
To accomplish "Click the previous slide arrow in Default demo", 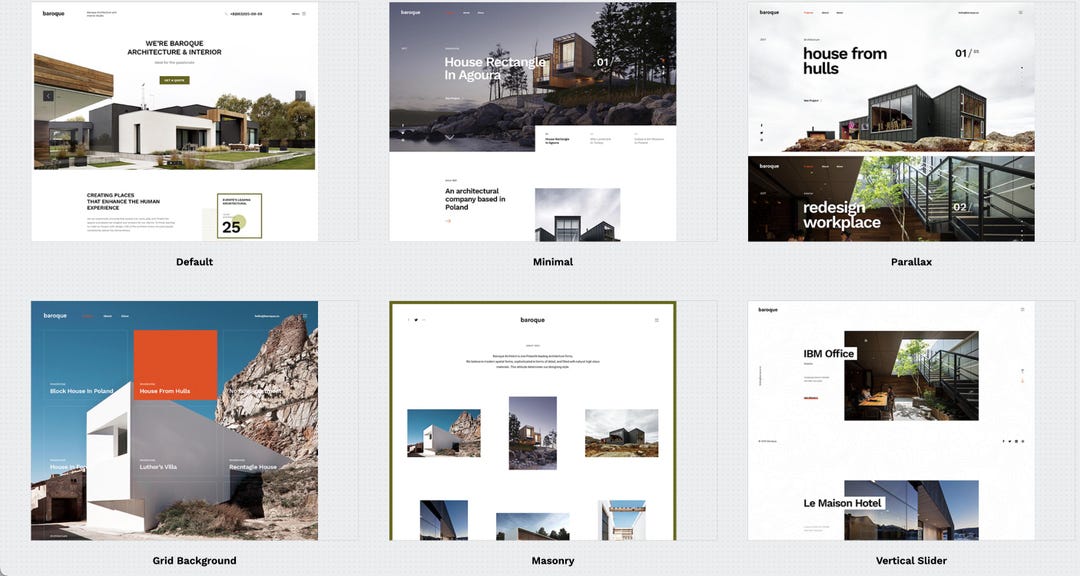I will click(48, 96).
